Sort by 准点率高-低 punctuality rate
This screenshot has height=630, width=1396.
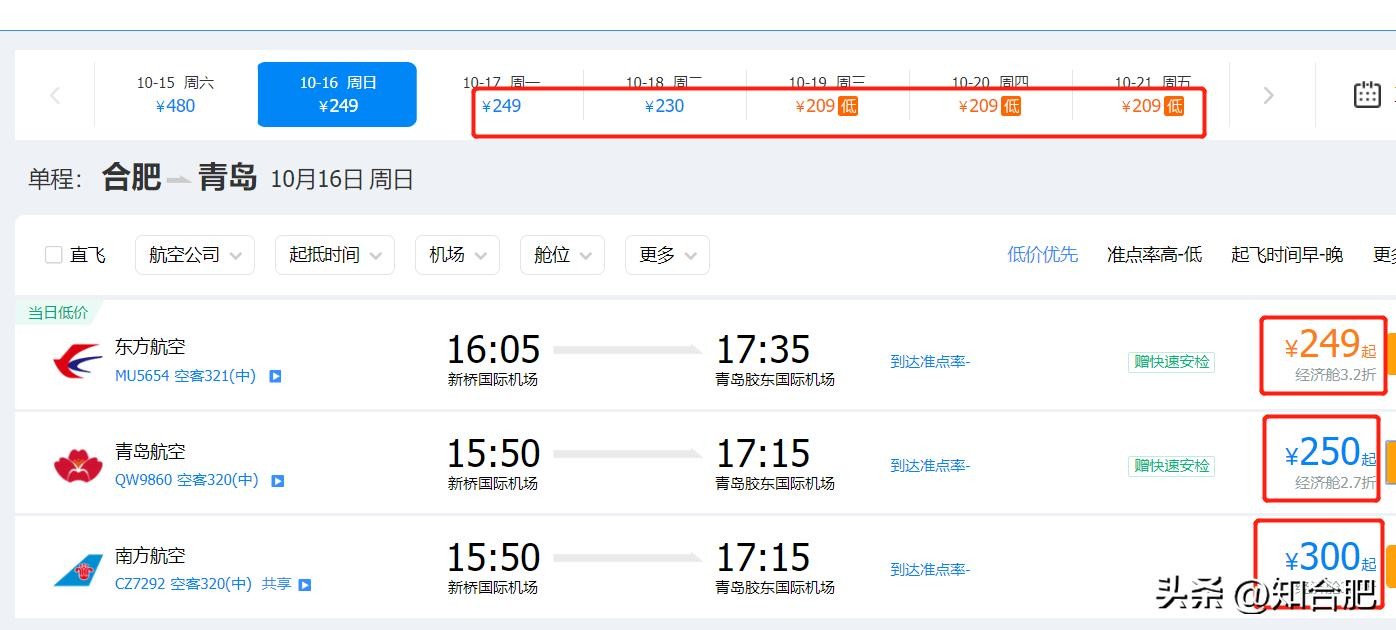point(1154,255)
